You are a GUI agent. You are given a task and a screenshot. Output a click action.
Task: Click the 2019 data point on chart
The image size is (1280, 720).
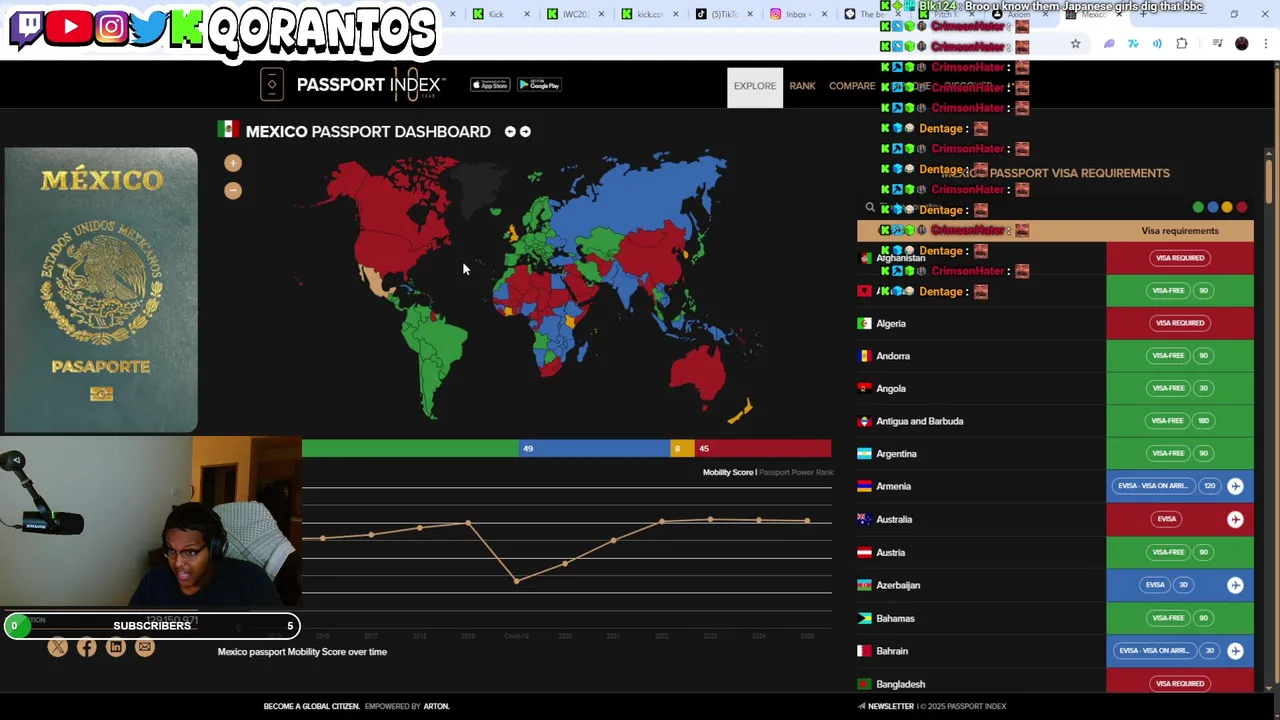(468, 523)
